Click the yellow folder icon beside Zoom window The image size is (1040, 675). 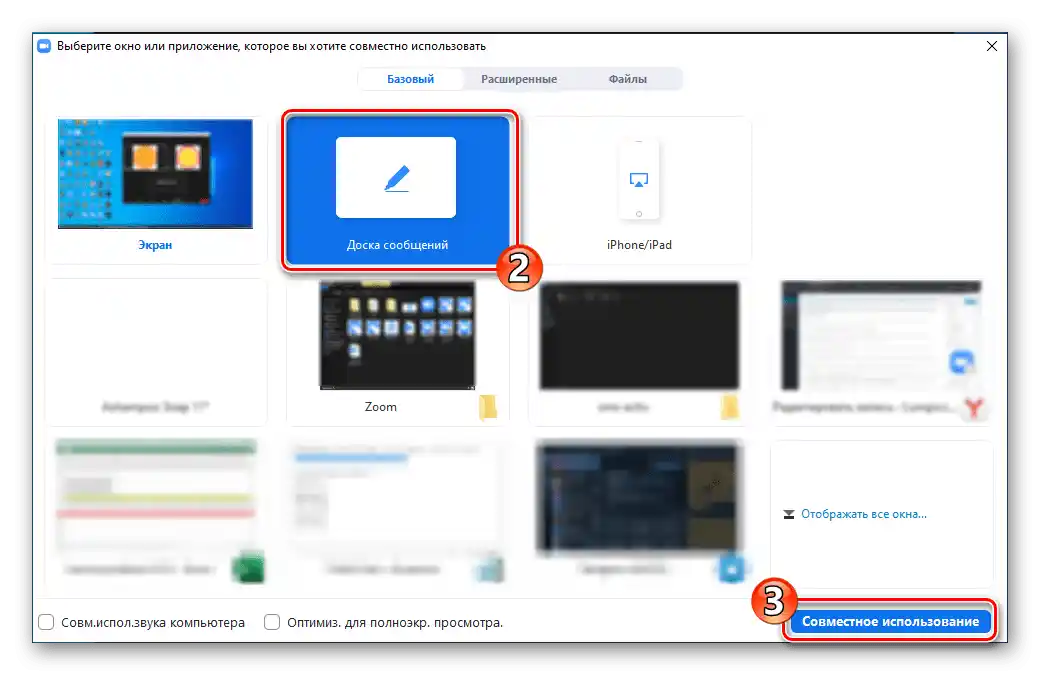tap(487, 407)
